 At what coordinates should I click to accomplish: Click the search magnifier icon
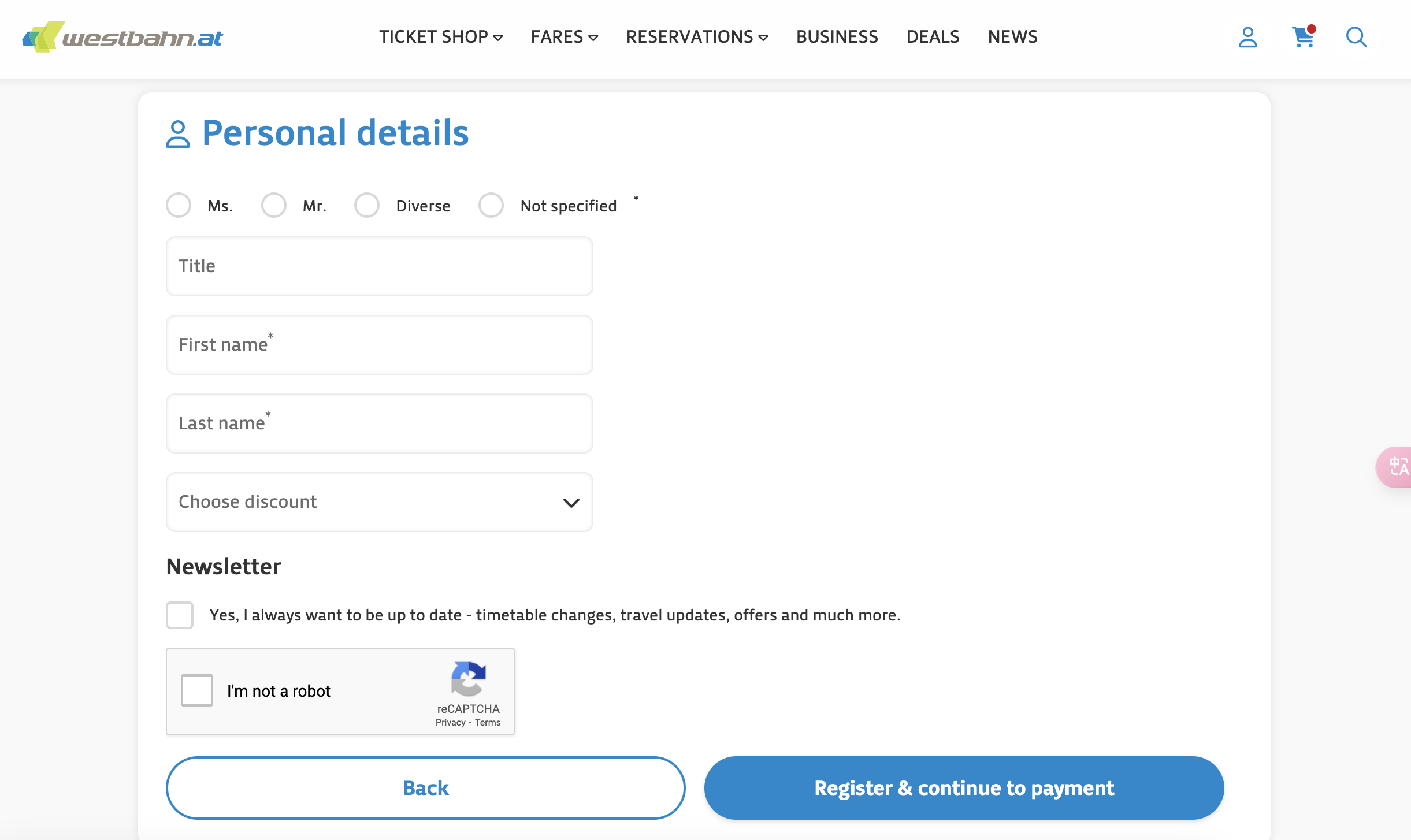(x=1356, y=38)
